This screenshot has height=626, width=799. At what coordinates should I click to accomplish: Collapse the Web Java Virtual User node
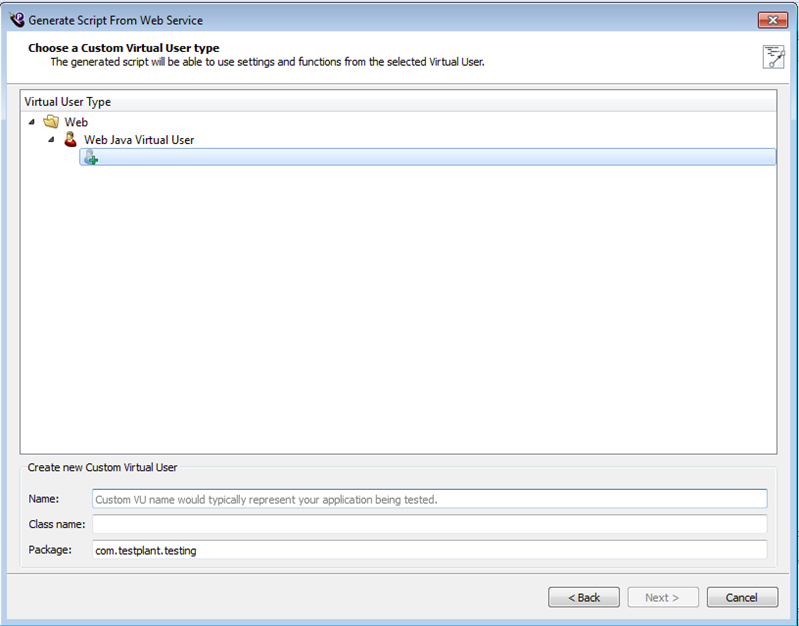click(x=51, y=140)
